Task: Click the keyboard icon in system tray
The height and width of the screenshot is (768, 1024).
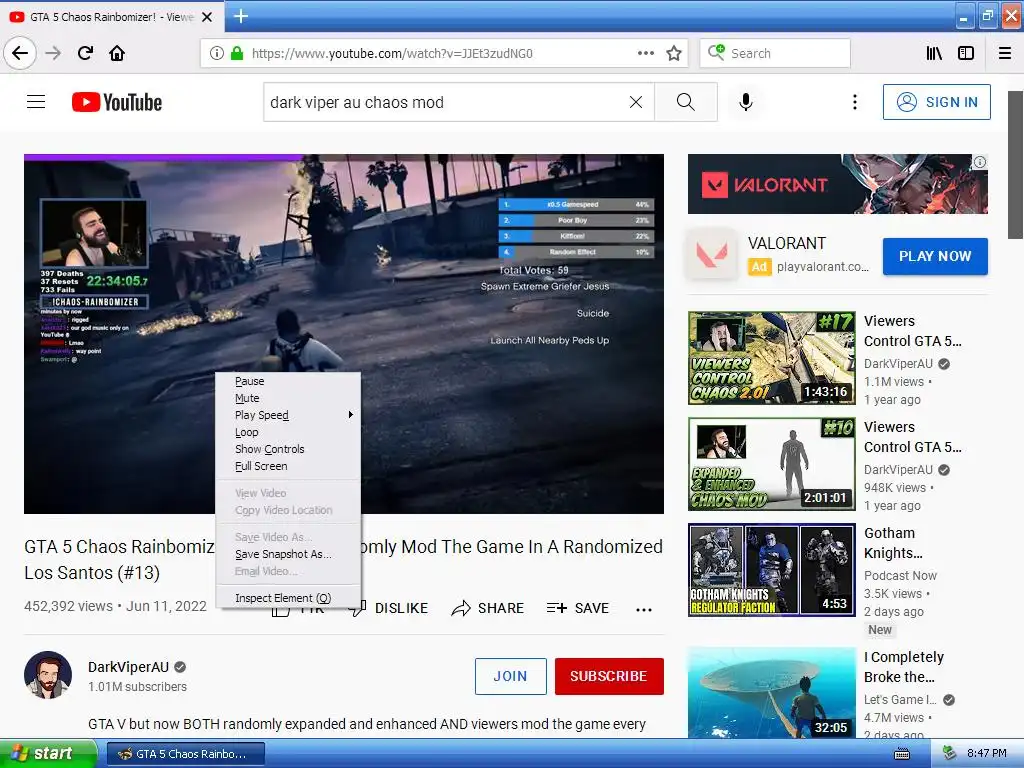Action: coord(902,754)
